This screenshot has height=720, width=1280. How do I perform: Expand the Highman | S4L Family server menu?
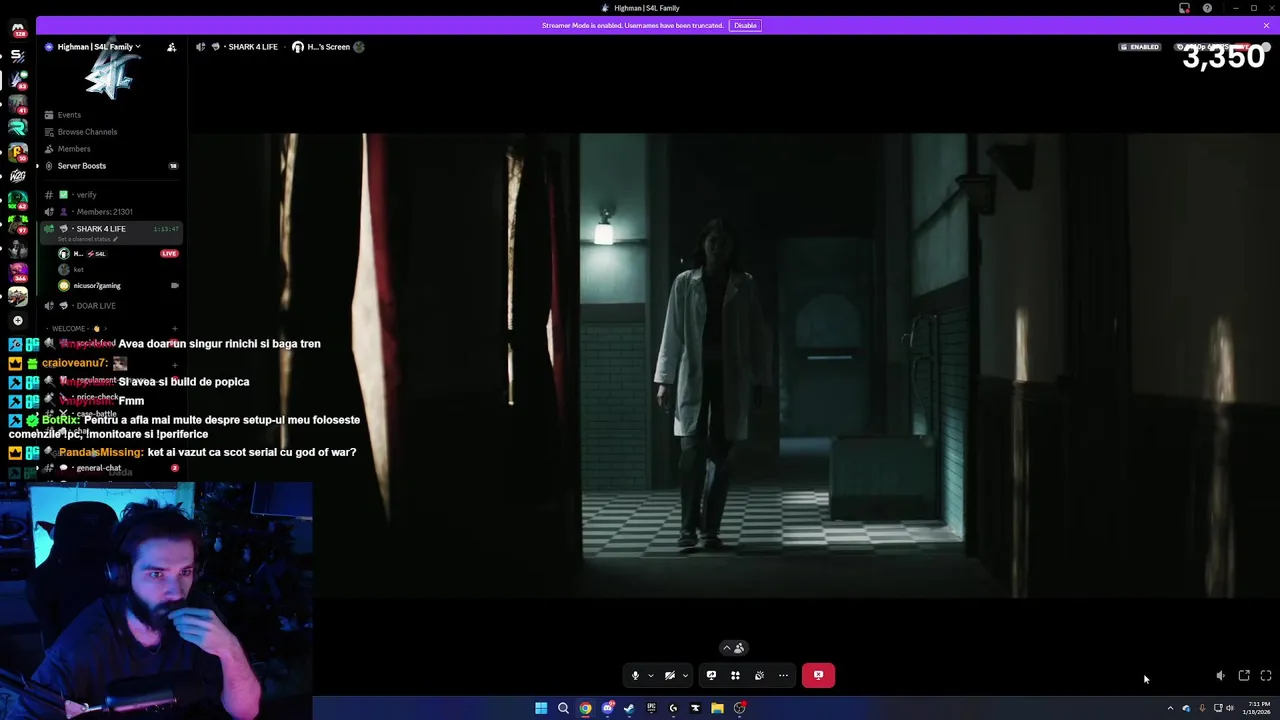(x=98, y=47)
